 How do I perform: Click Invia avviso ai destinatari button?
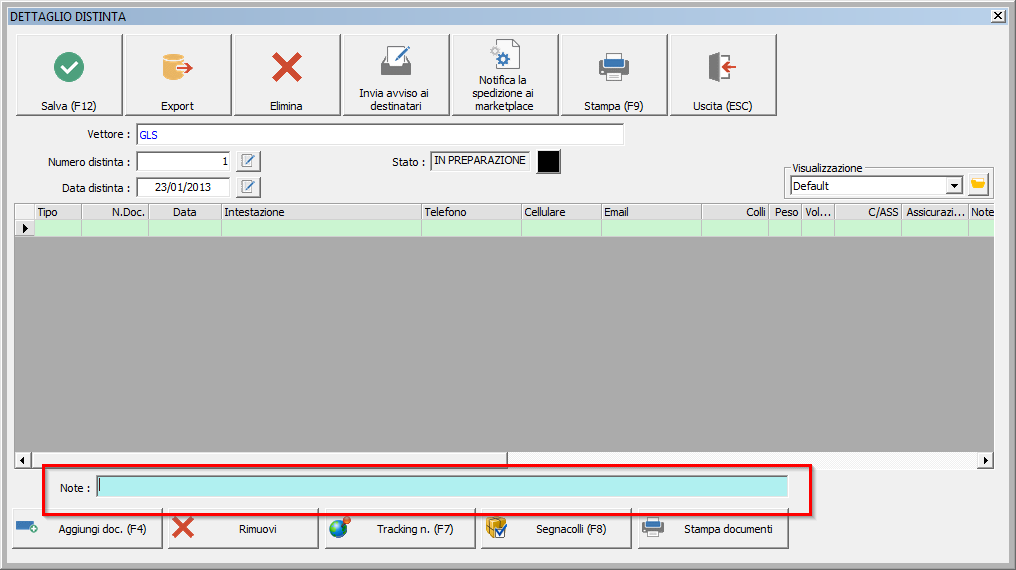tap(395, 75)
